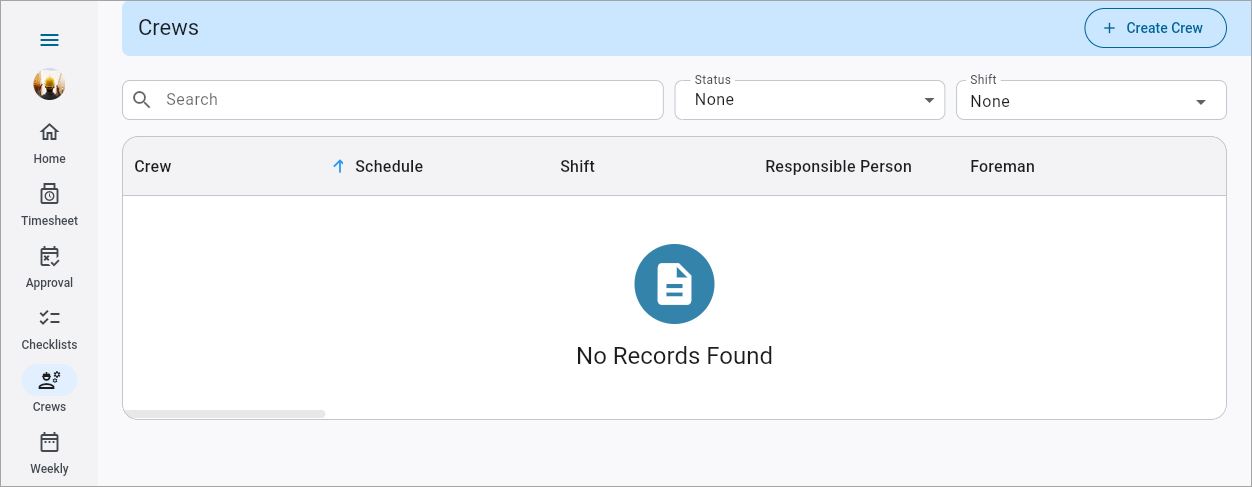Click the user profile avatar
1252x487 pixels.
point(49,85)
